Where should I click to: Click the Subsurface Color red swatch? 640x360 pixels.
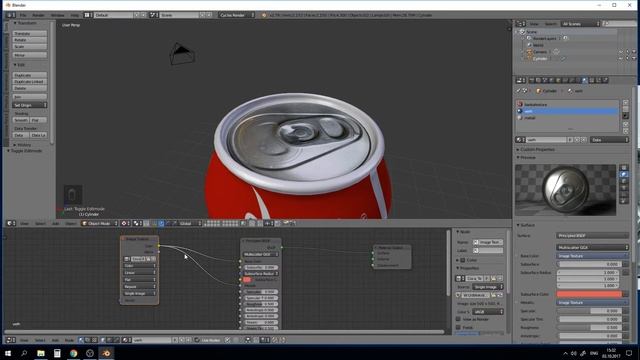[589, 294]
